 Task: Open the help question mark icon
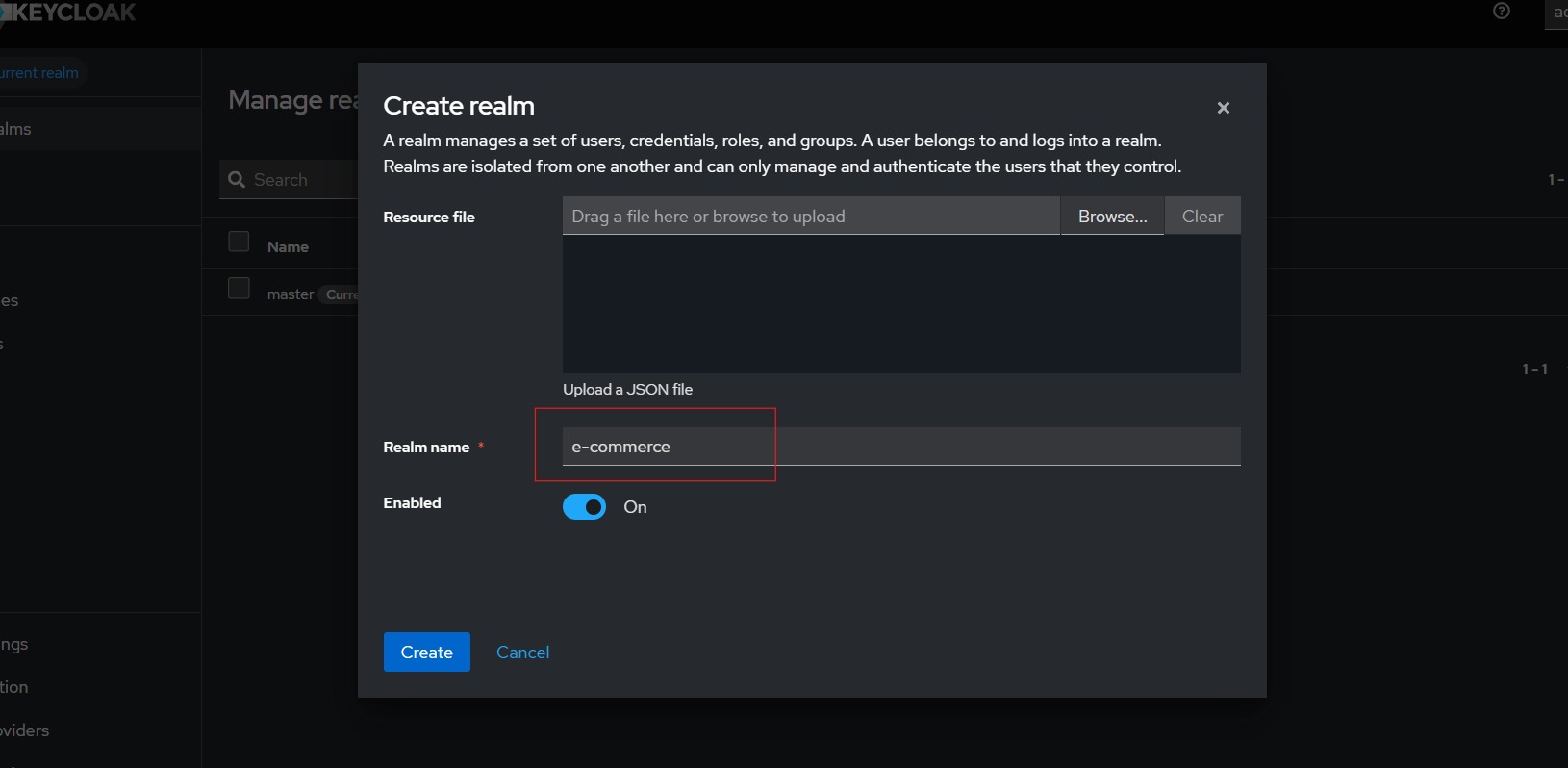tap(1501, 12)
